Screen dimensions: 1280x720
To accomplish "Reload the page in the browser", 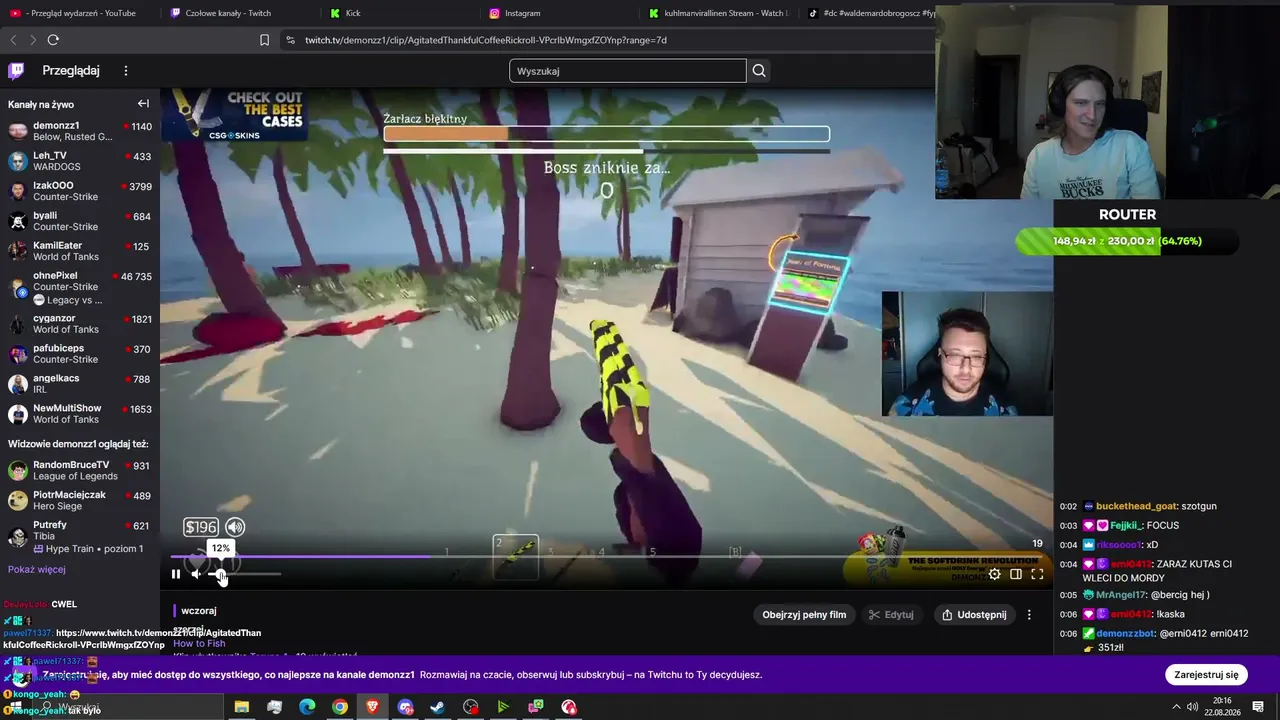I will coord(53,40).
